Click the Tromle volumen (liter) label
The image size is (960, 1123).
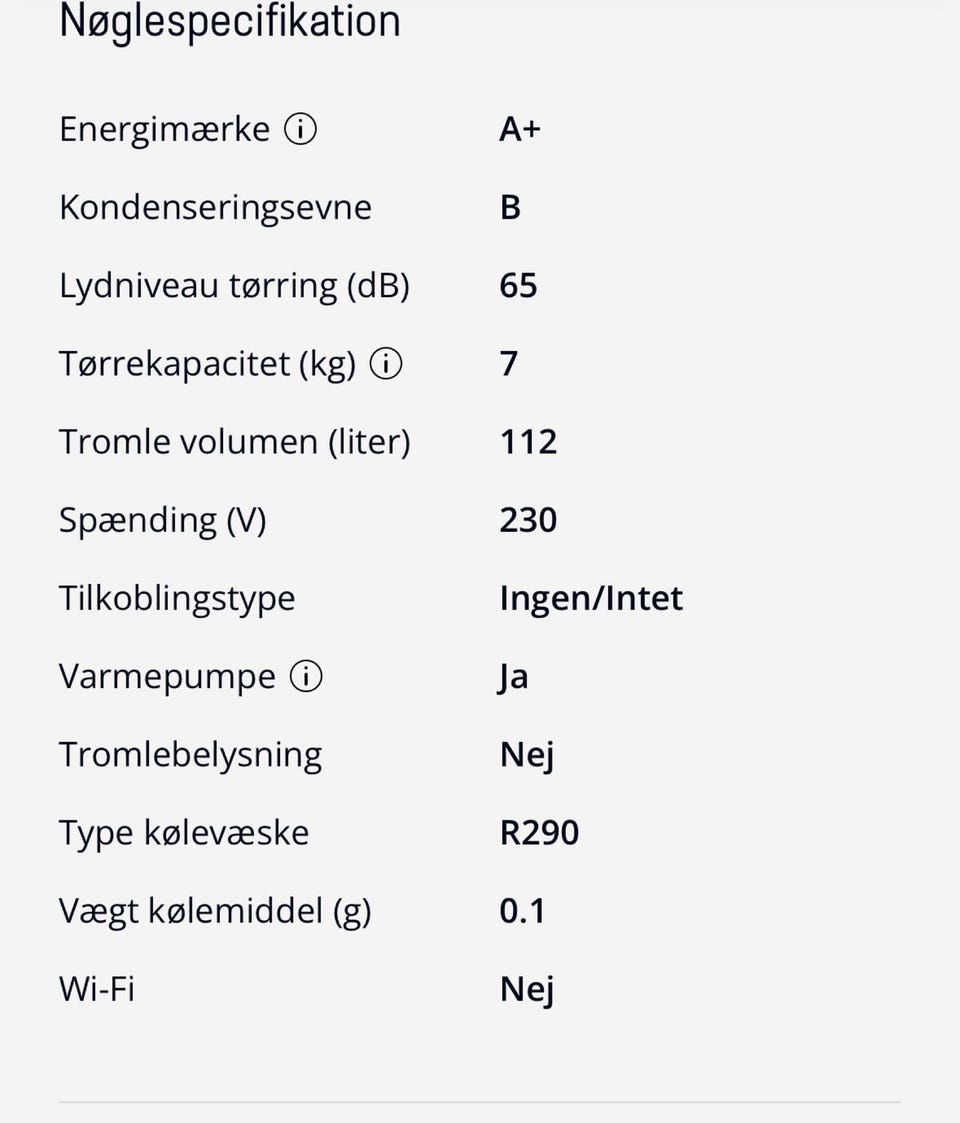pos(234,442)
